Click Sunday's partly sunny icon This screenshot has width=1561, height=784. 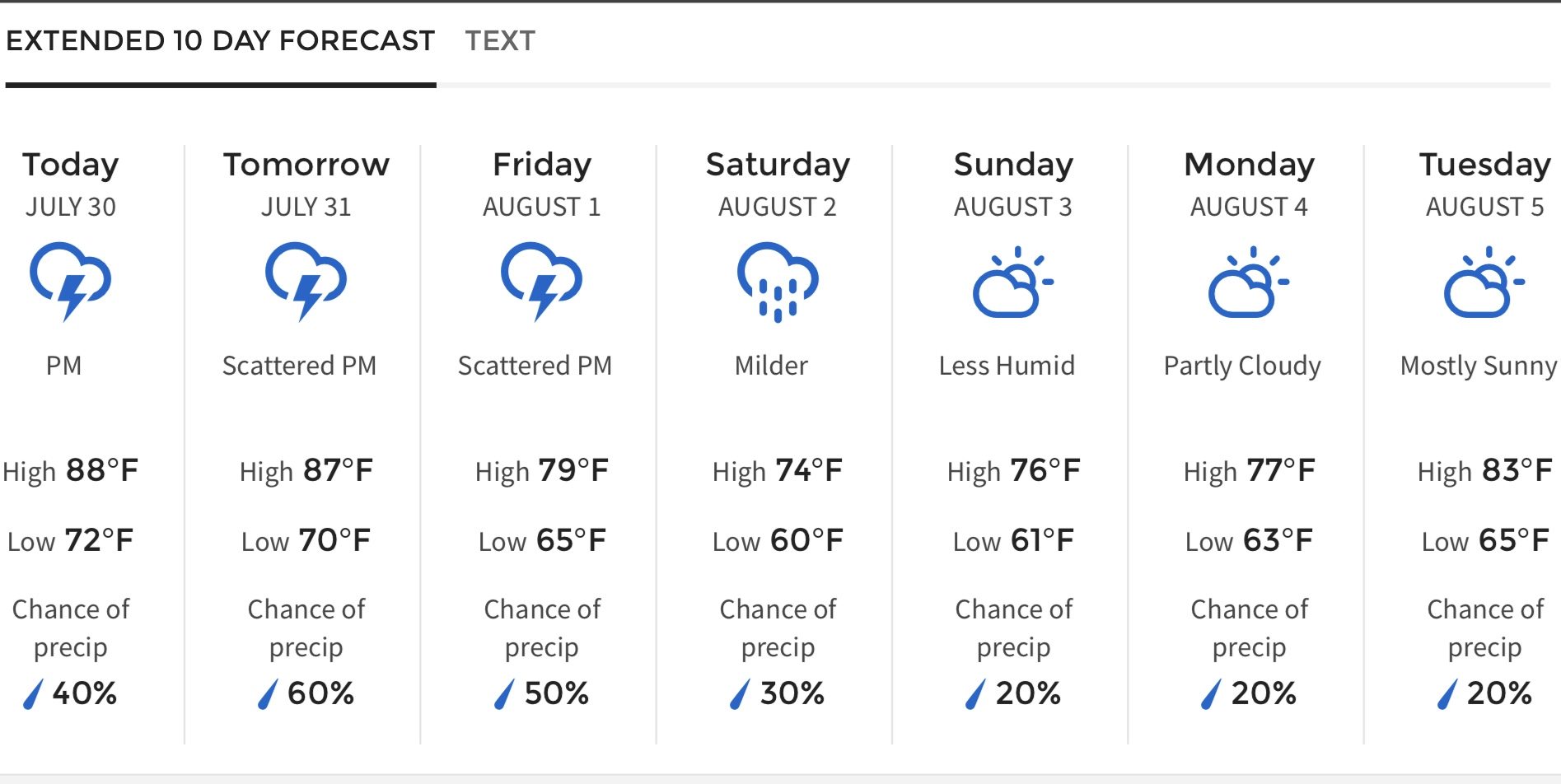point(1013,282)
